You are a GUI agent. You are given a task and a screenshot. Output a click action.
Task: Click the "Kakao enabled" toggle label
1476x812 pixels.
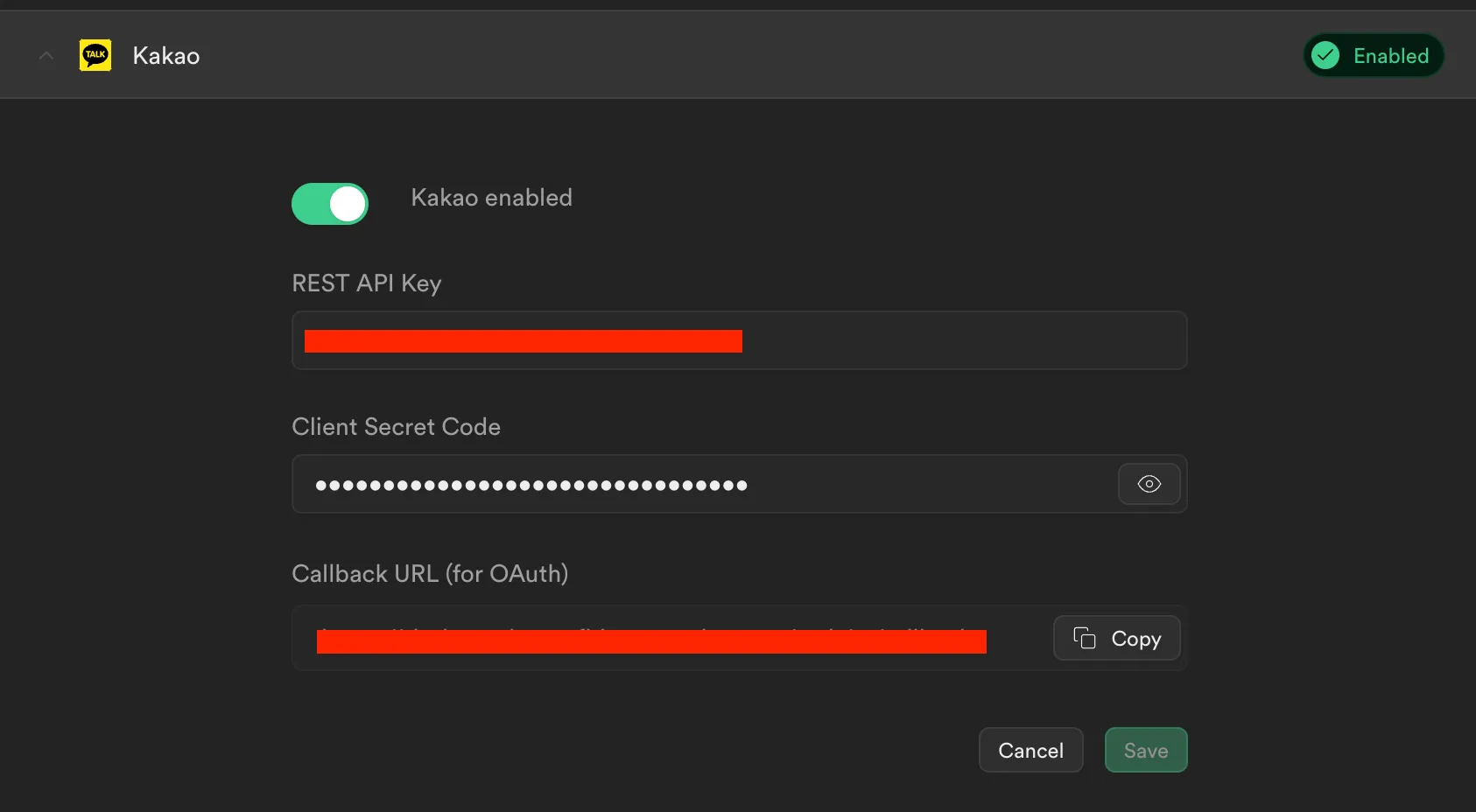tap(491, 198)
